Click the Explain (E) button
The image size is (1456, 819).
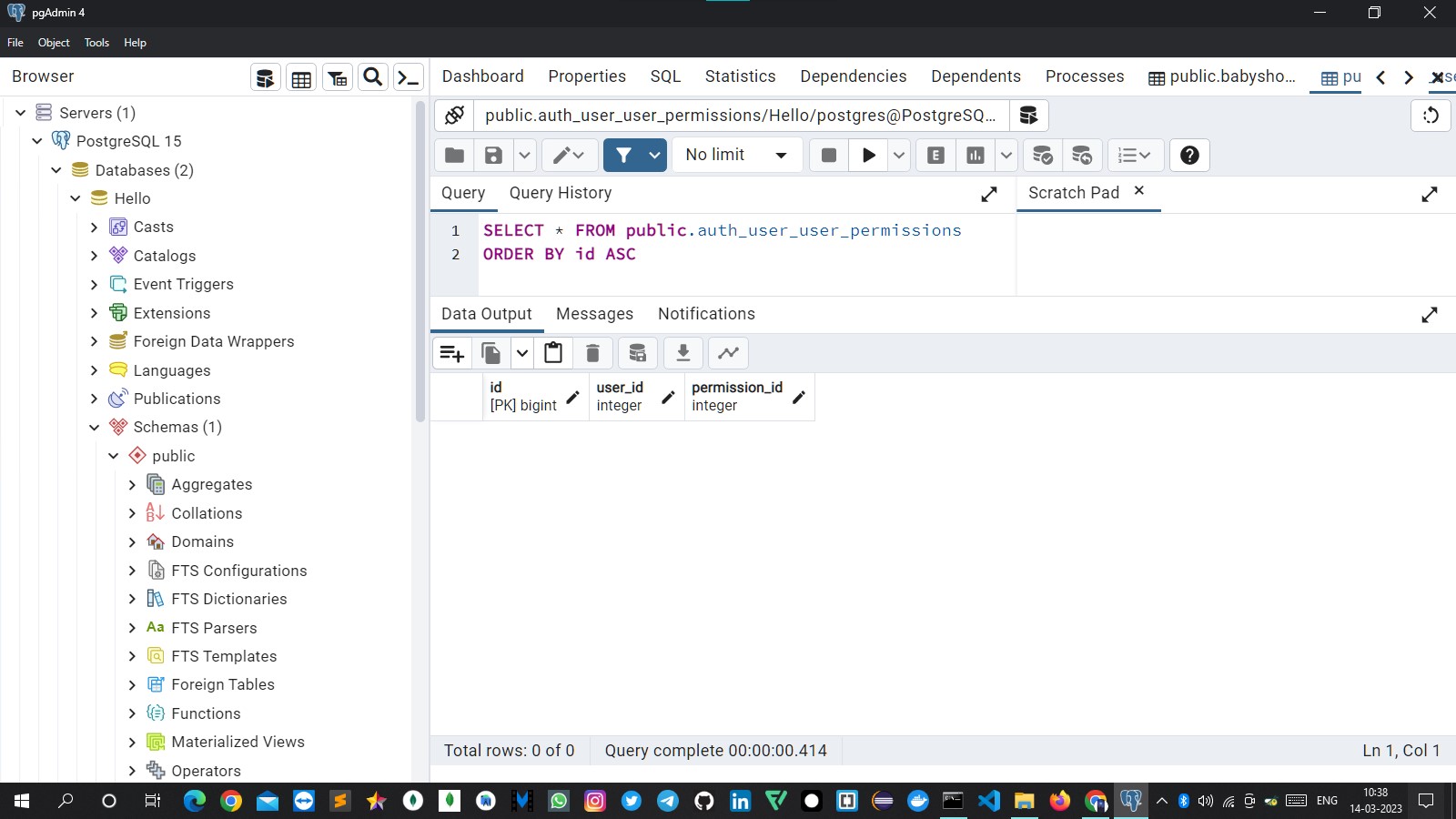click(x=935, y=155)
